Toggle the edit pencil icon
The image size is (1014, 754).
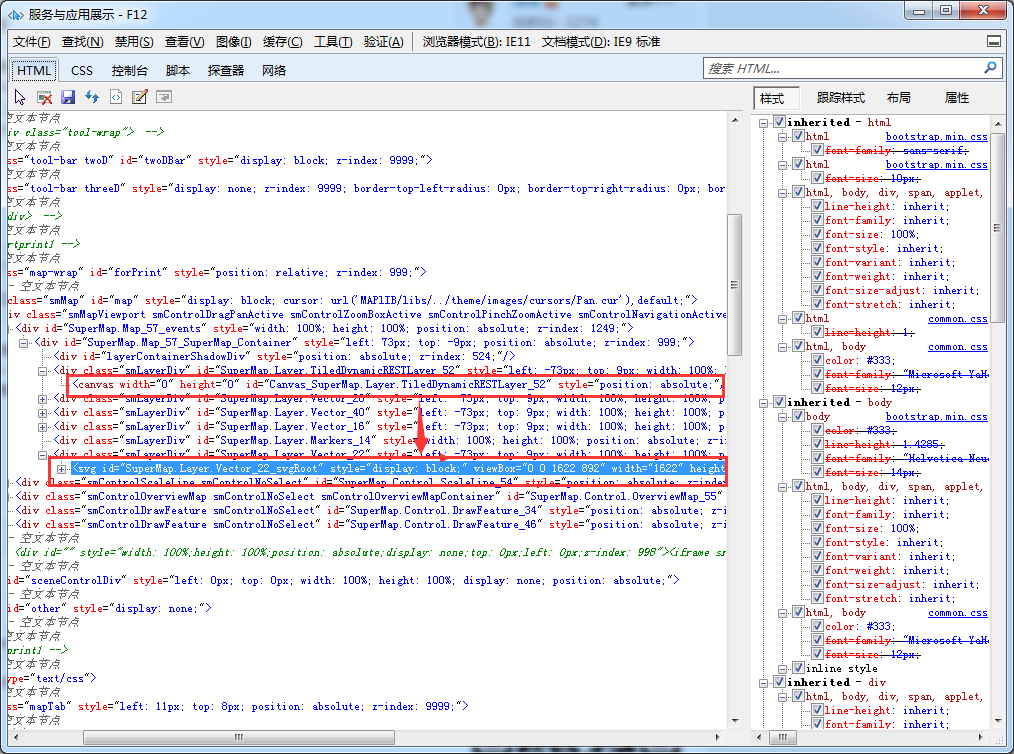click(140, 97)
